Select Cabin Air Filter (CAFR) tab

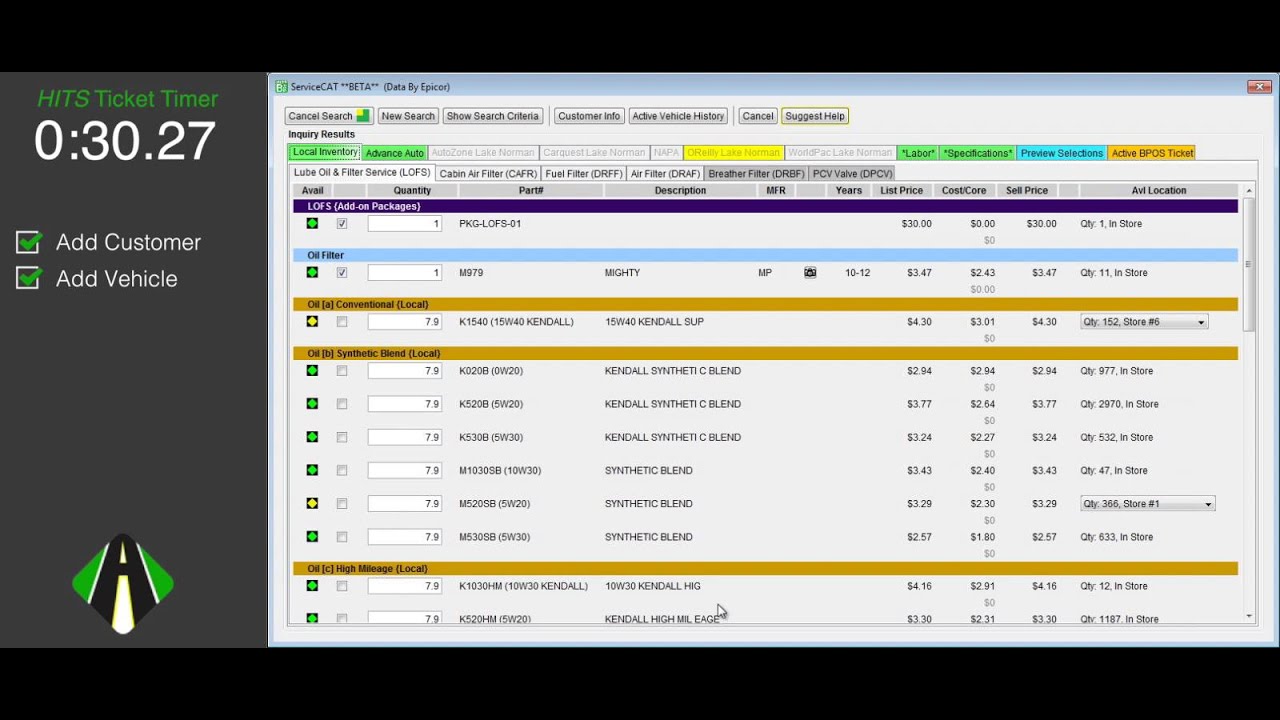(488, 173)
